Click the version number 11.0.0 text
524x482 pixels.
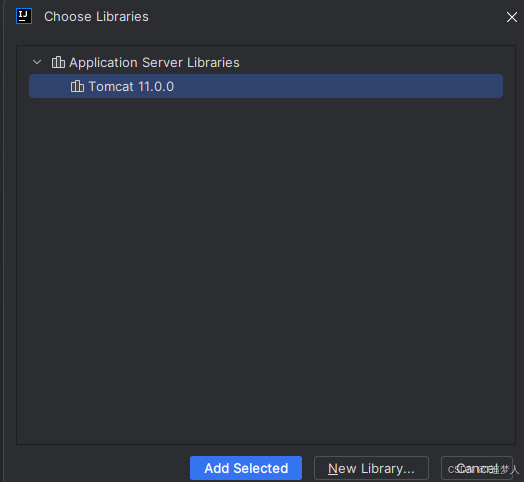tap(156, 87)
